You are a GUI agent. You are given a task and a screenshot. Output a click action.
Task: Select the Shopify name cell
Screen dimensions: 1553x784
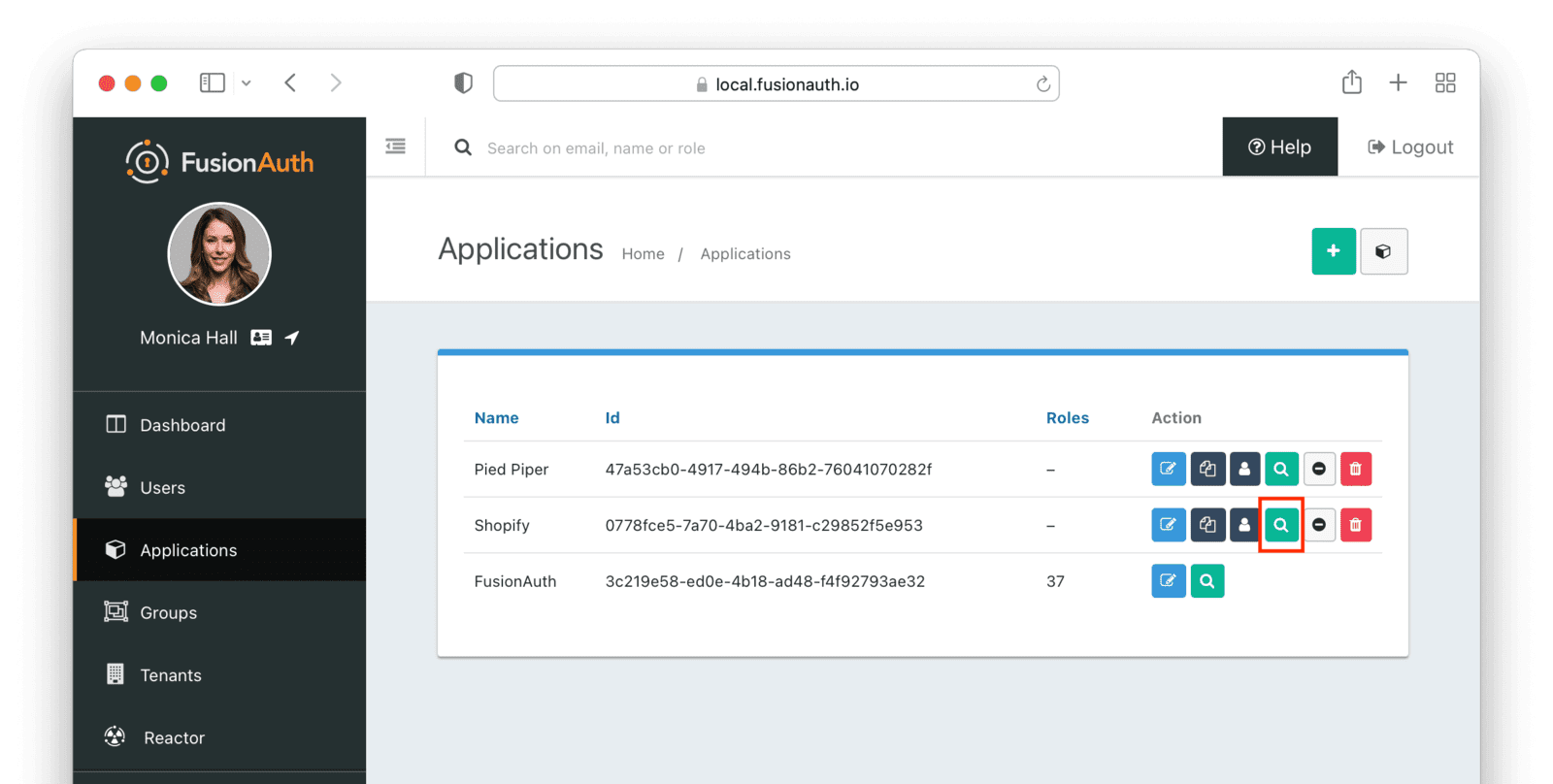[x=502, y=526]
